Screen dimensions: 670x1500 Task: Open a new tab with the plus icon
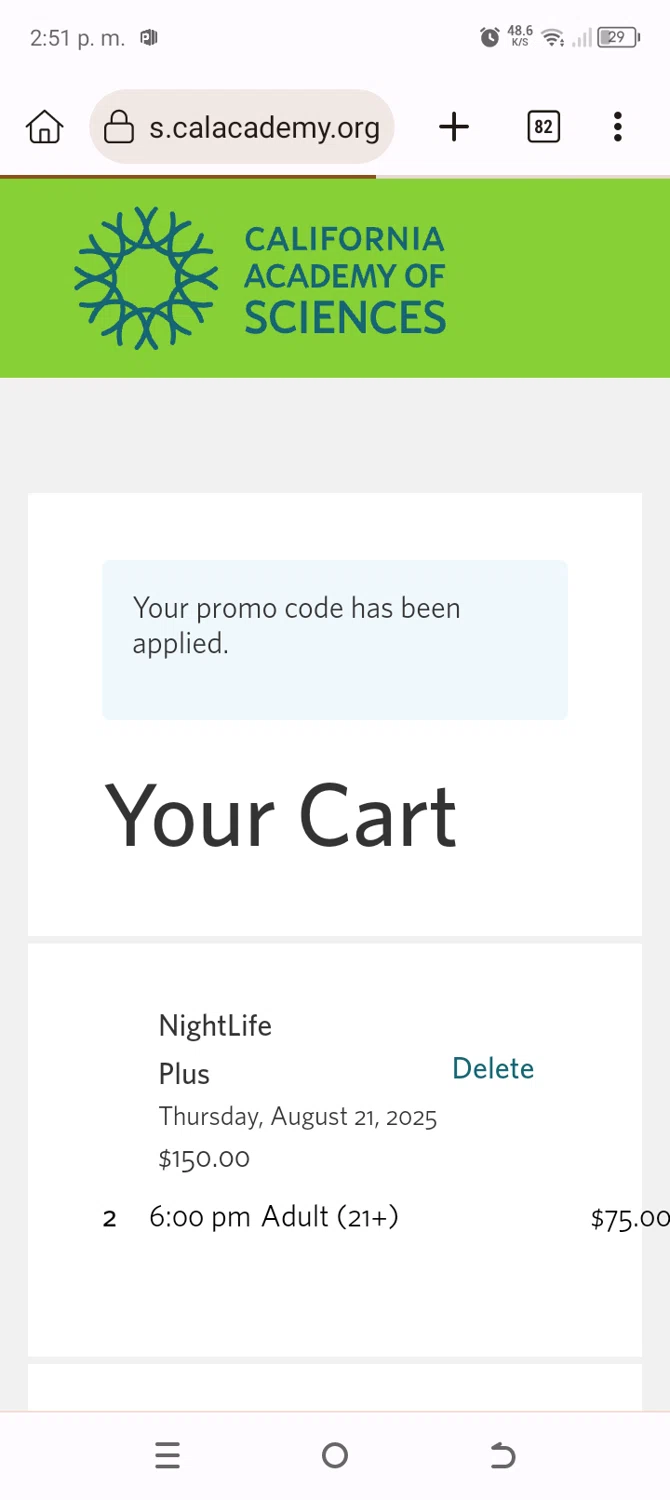click(x=454, y=127)
